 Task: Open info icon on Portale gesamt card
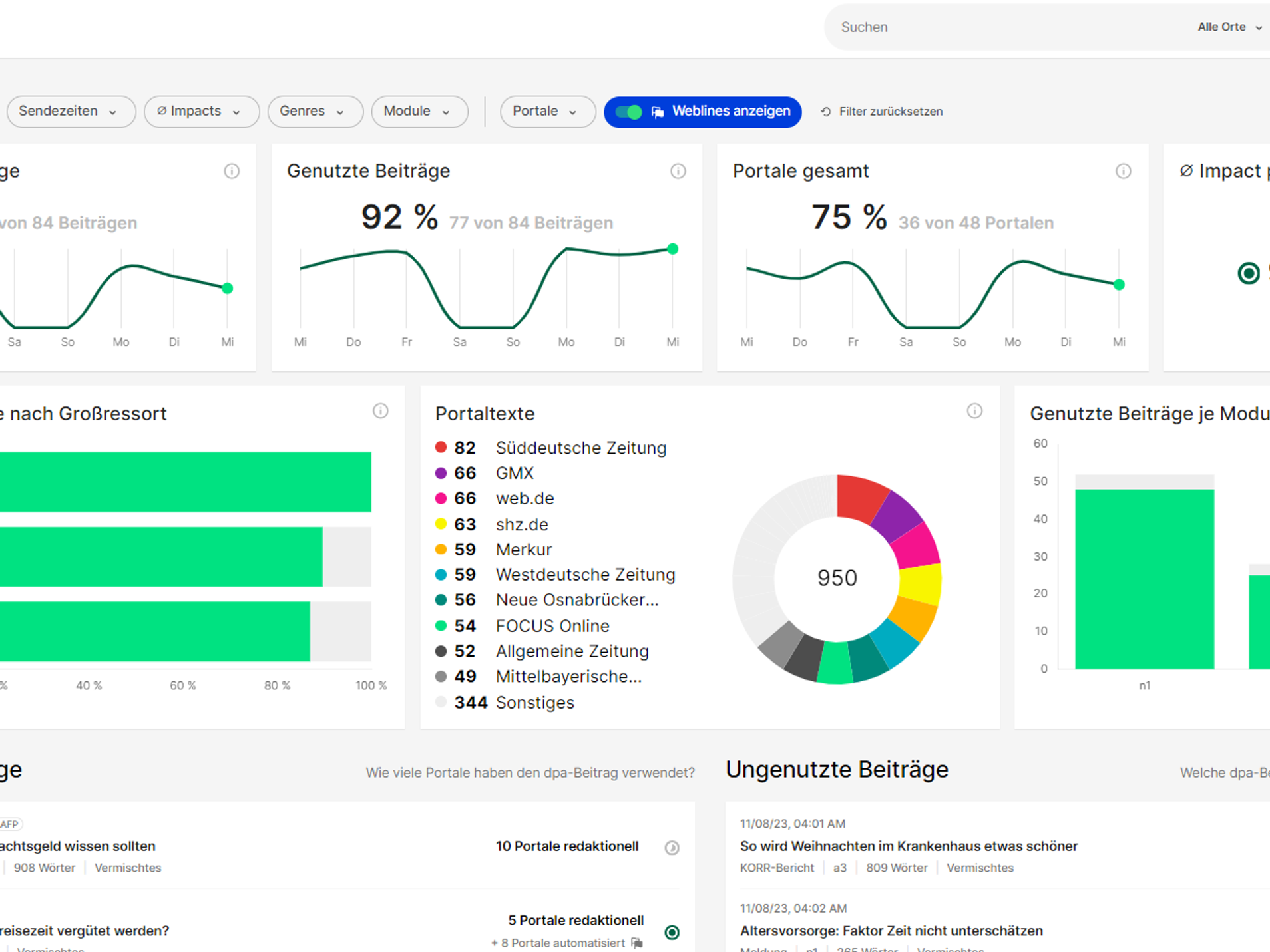(x=1123, y=171)
